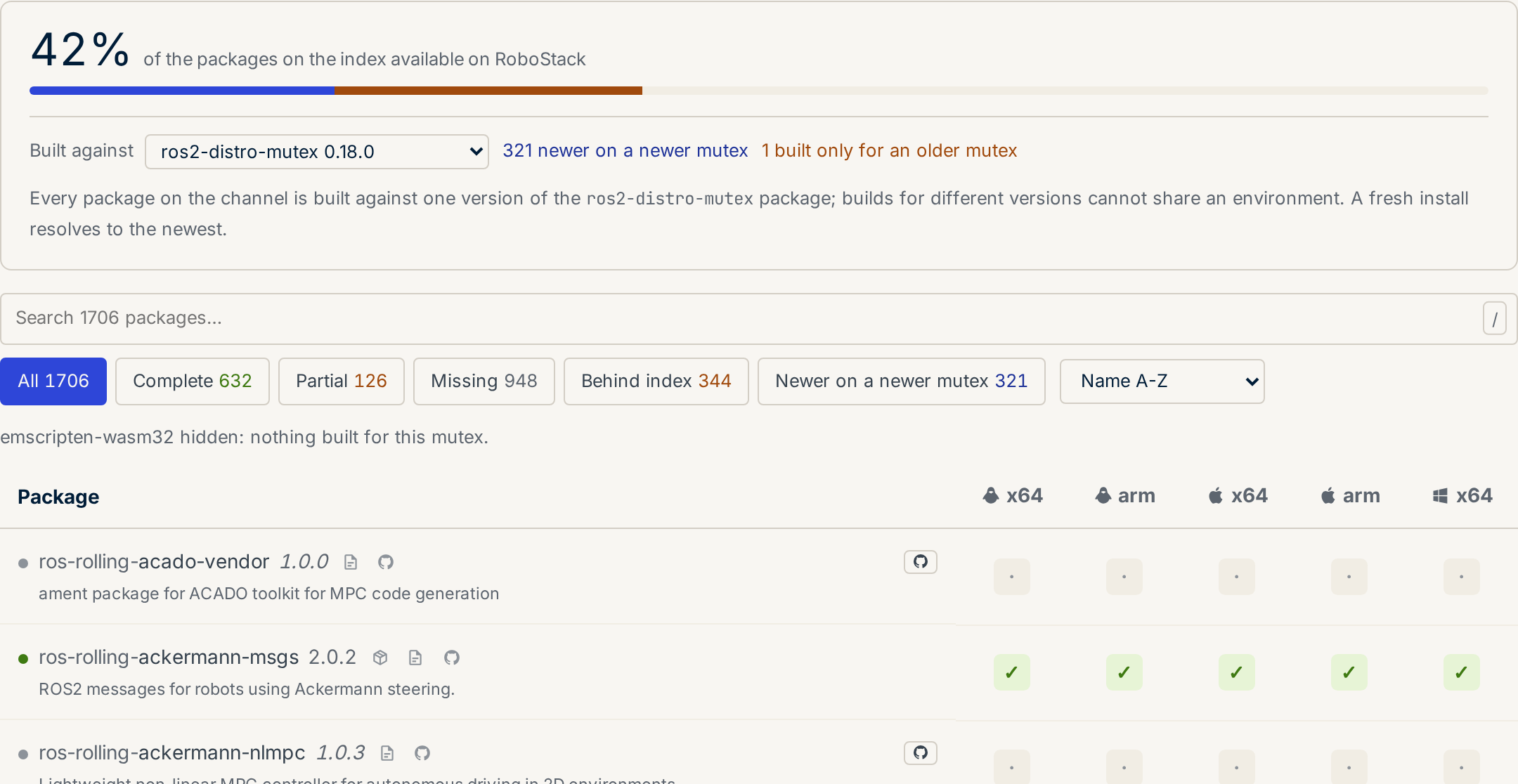Click the ackermann-msgs Linux x64 checkmark cell
Viewport: 1518px width, 784px height.
1012,672
